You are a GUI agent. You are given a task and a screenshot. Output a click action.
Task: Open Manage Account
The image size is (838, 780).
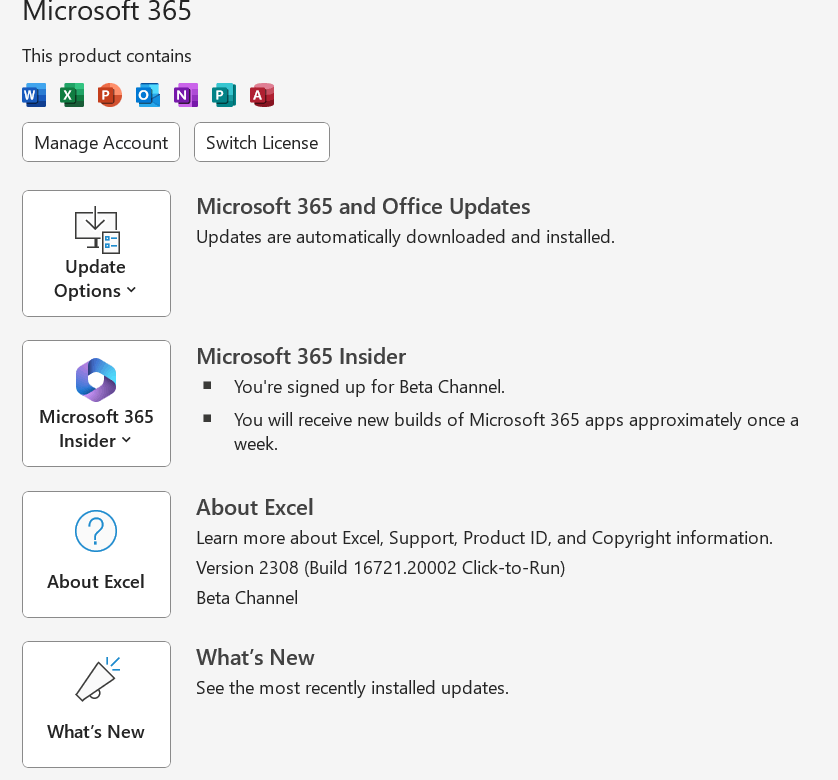click(x=101, y=142)
